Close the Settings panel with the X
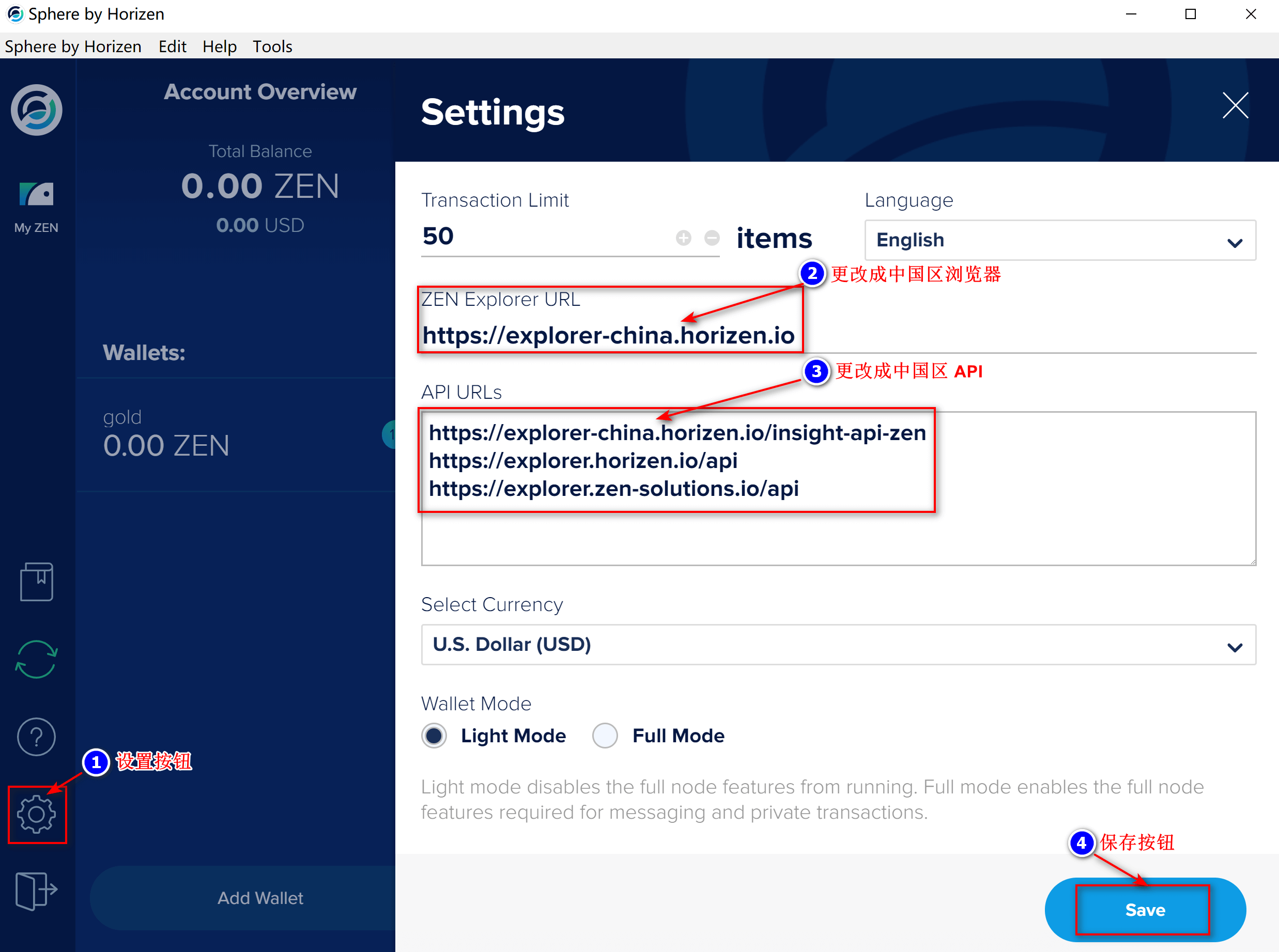The height and width of the screenshot is (952, 1279). [x=1235, y=105]
